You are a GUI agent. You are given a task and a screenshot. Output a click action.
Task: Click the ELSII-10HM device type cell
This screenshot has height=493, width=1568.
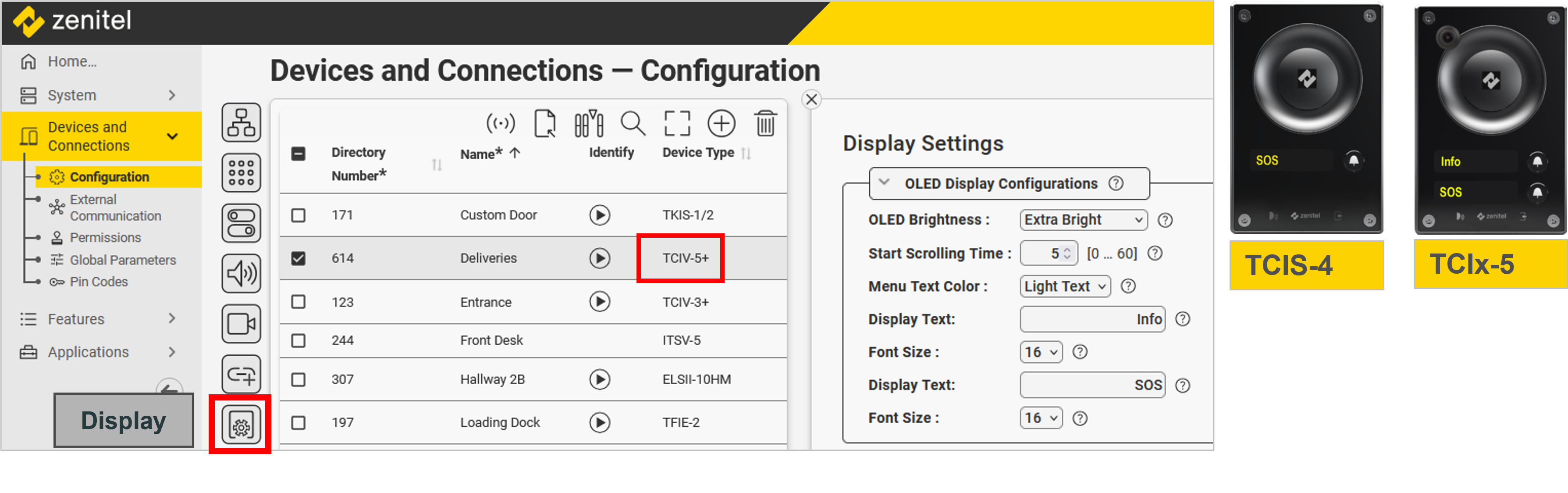697,380
